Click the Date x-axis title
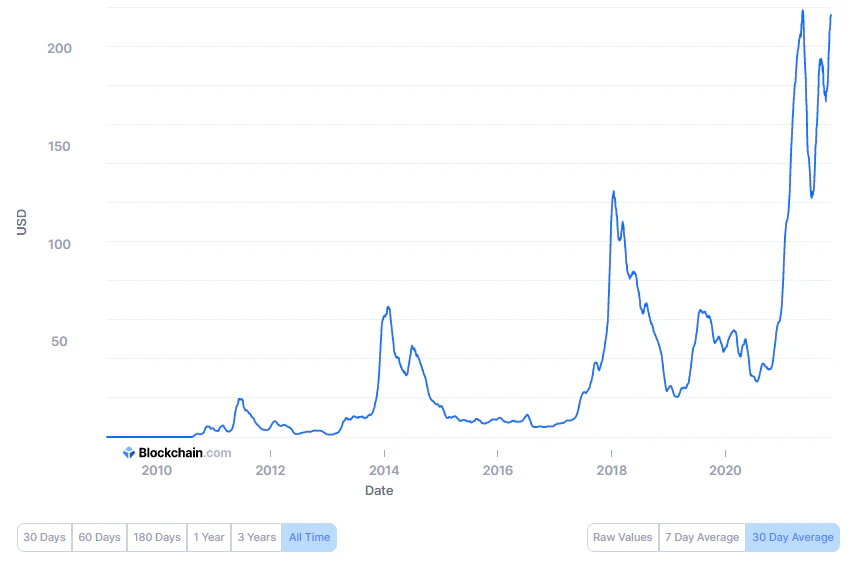Screen dimensions: 863x562 click(x=379, y=491)
